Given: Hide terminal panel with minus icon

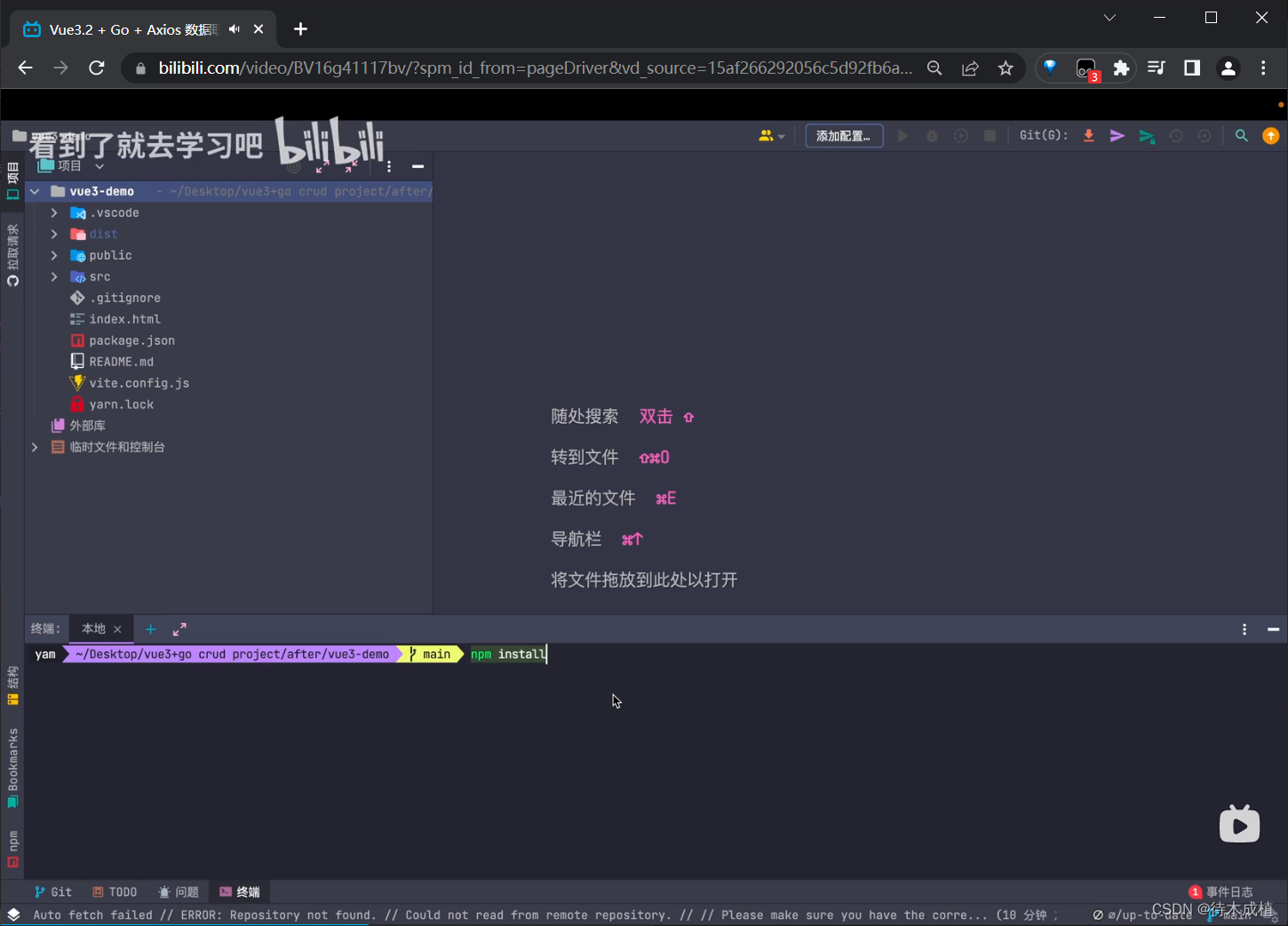Looking at the screenshot, I should pyautogui.click(x=1273, y=629).
